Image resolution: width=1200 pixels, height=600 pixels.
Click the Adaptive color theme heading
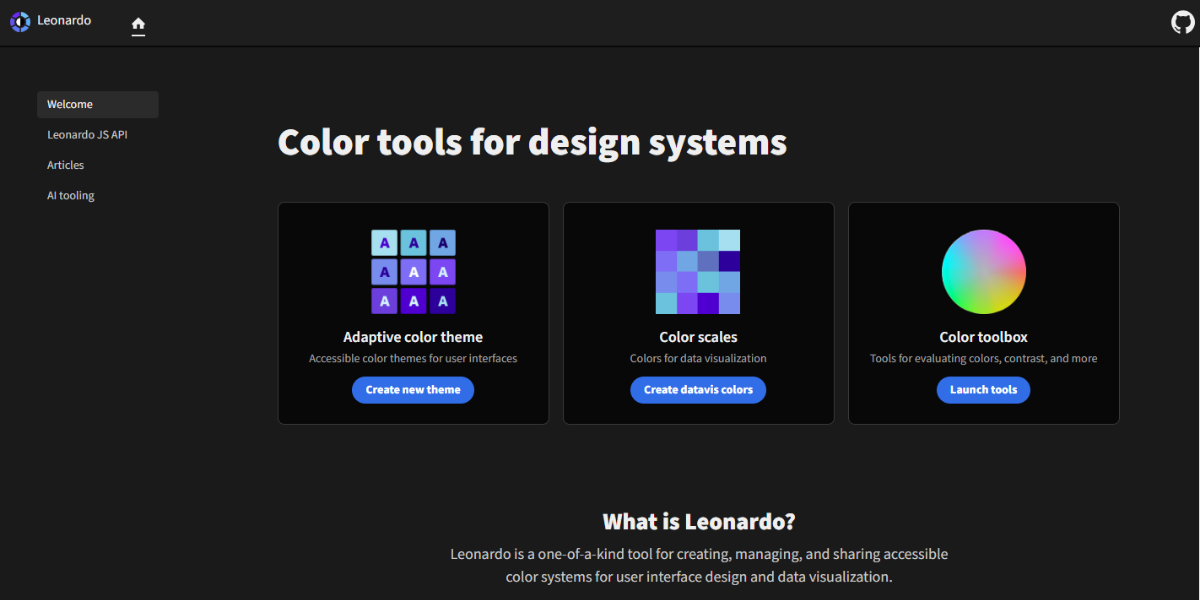[x=413, y=337]
